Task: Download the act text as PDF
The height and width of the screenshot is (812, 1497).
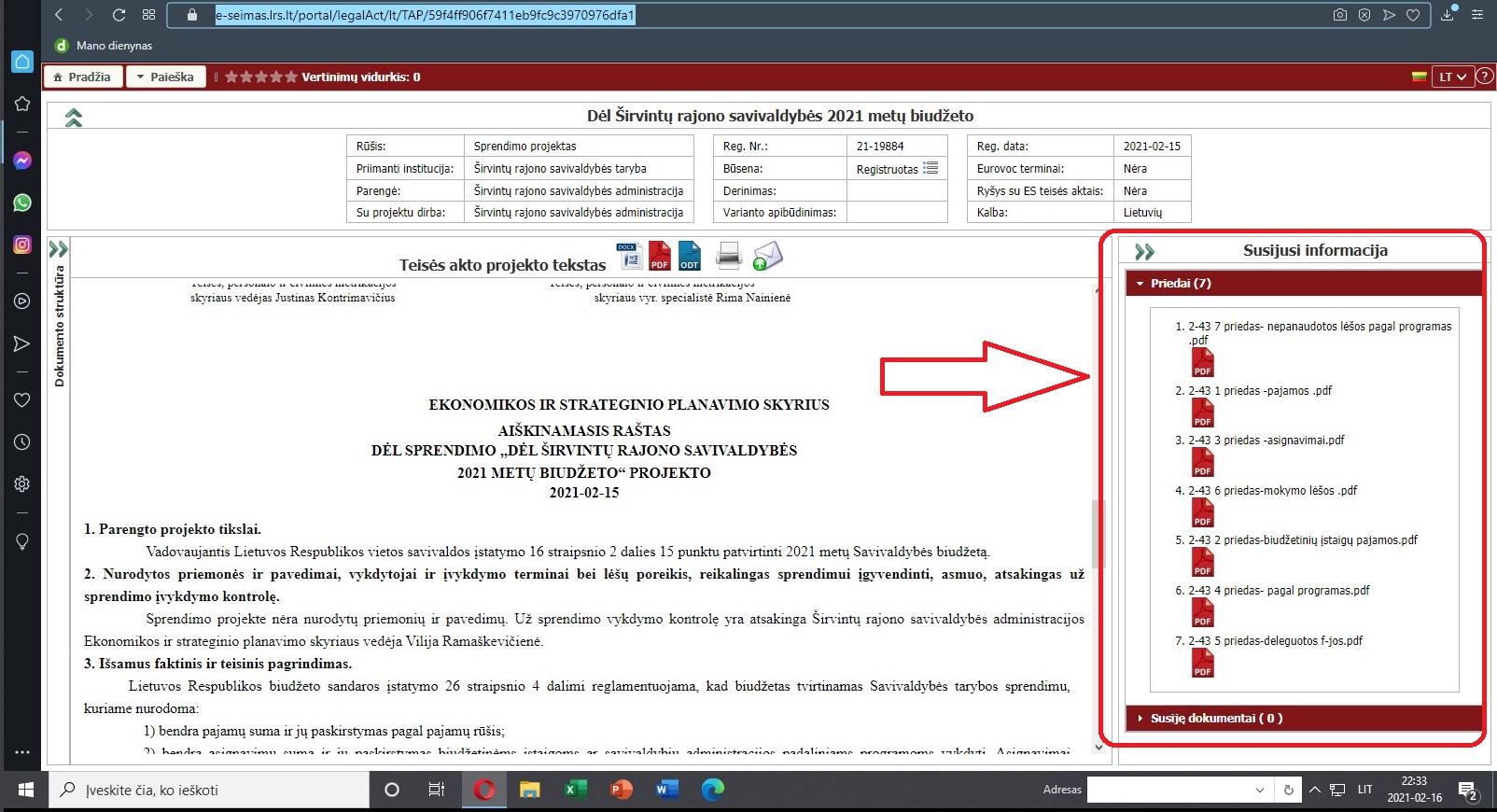Action: tap(660, 255)
